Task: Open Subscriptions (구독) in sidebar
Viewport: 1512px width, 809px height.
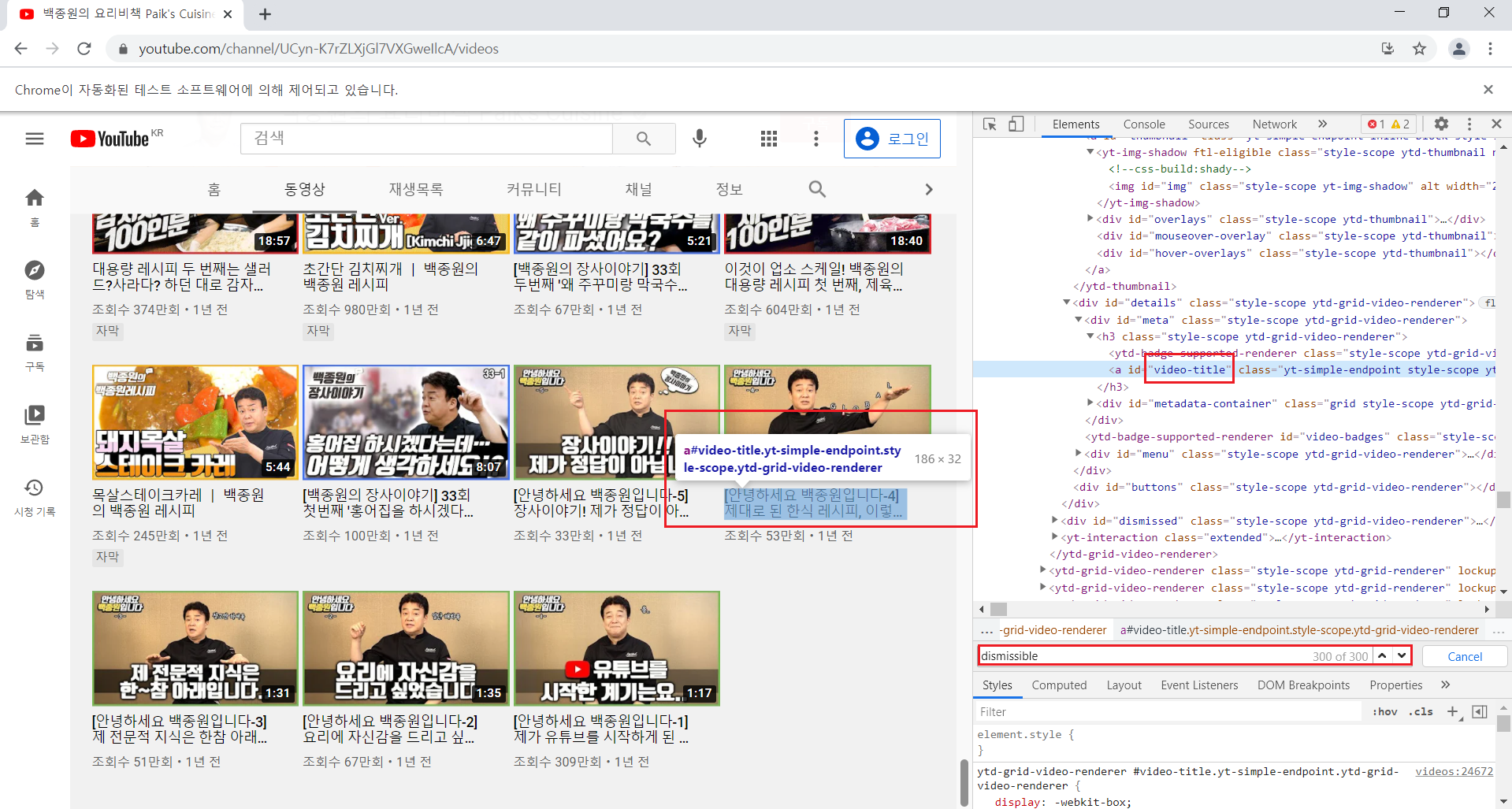Action: coord(35,352)
